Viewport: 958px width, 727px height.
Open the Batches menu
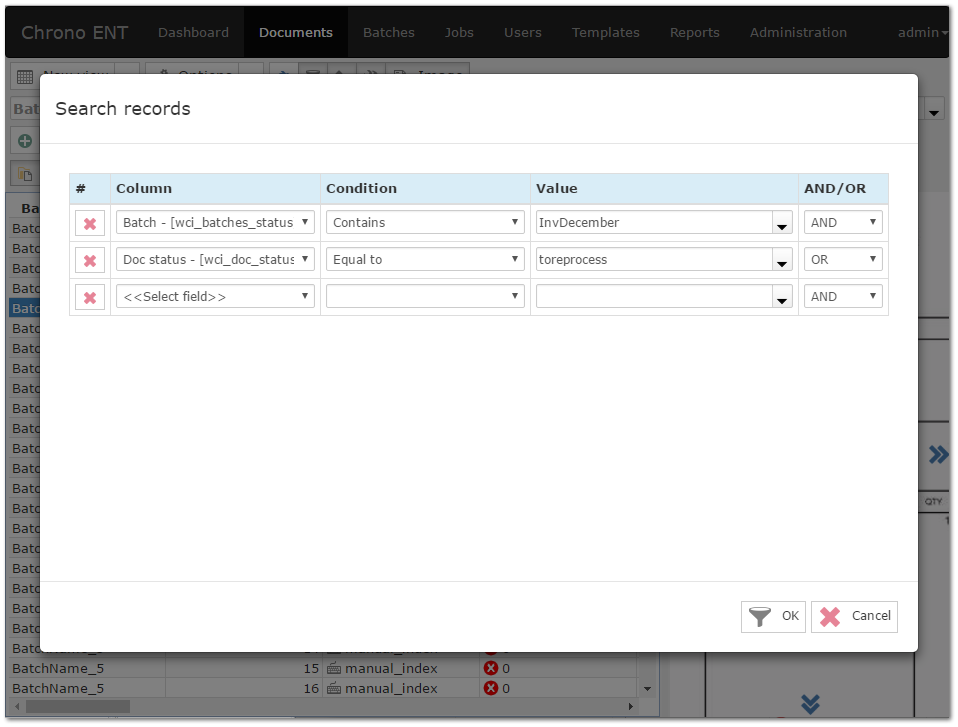[x=389, y=32]
